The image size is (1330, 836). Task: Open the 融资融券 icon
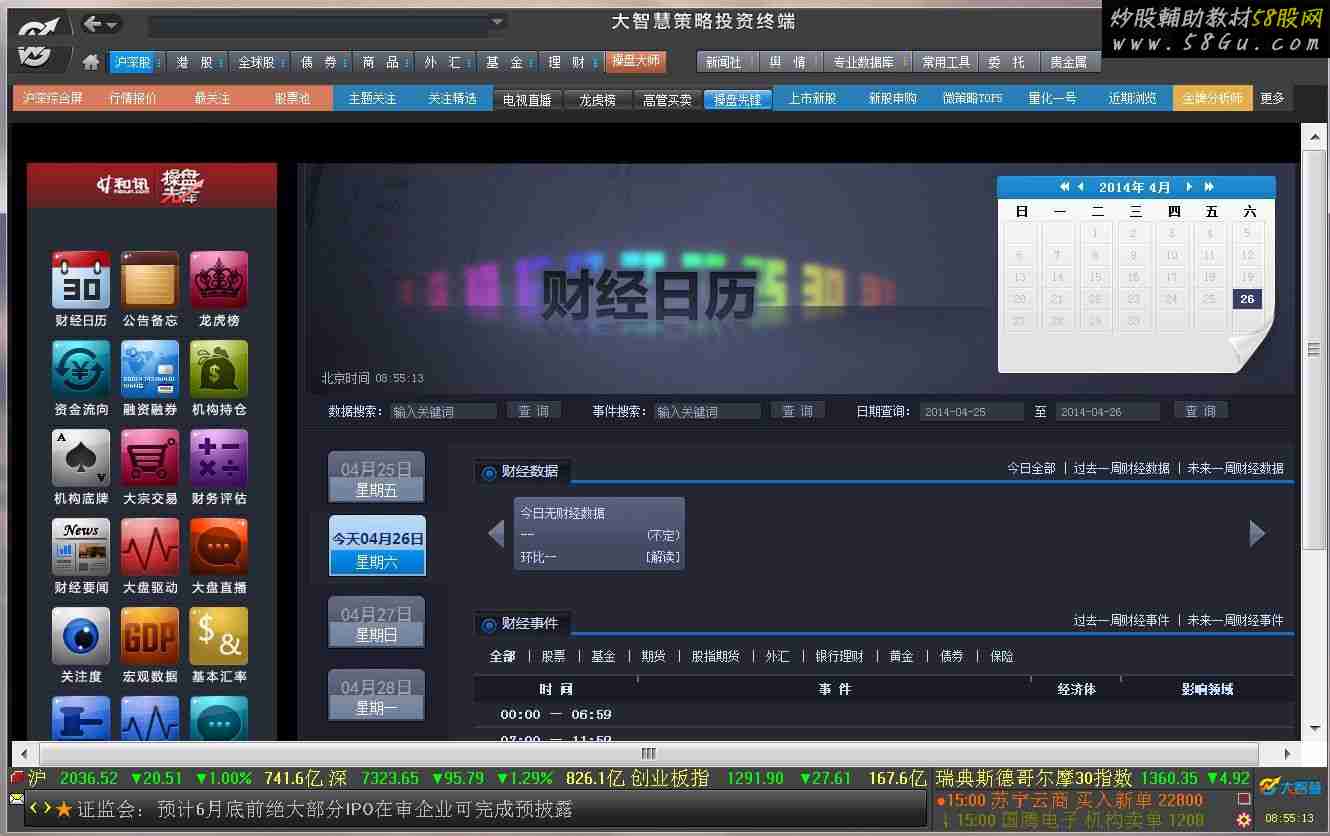[150, 369]
